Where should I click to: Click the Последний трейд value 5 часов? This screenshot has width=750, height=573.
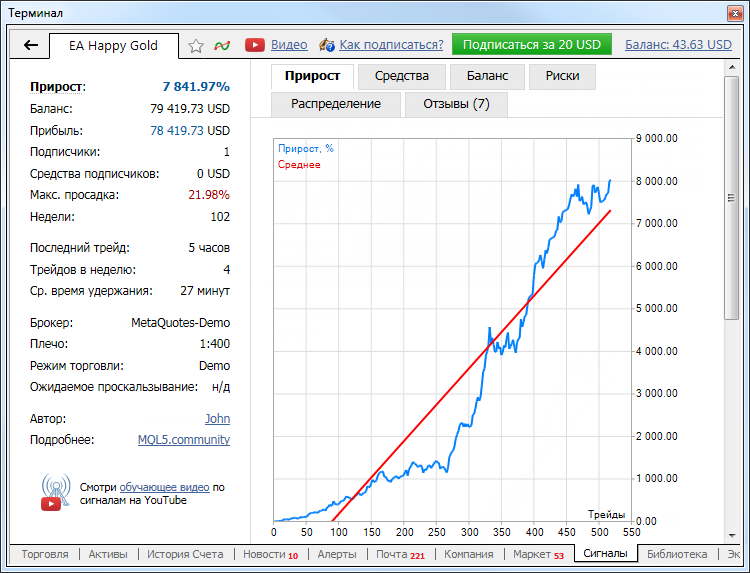click(x=209, y=248)
